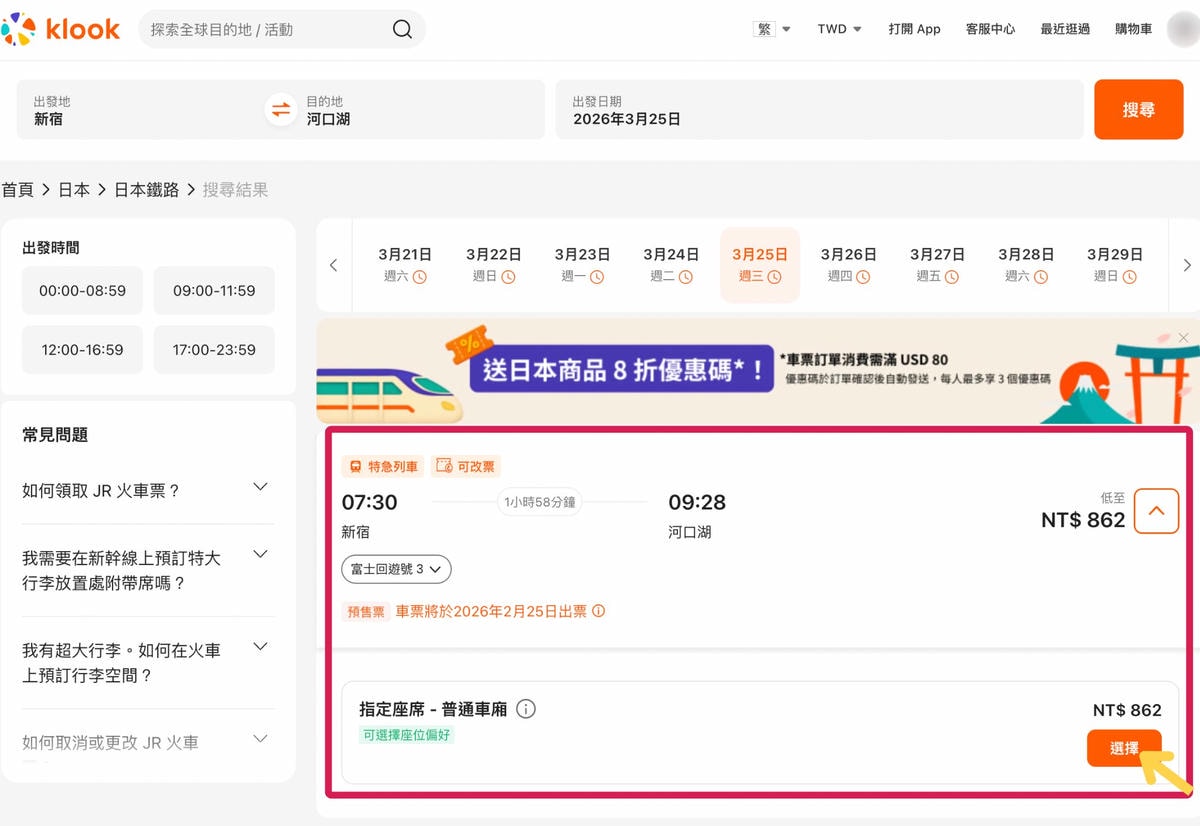Expand the 富士回遊號 3 train dropdown
The width and height of the screenshot is (1200, 826).
tap(397, 569)
